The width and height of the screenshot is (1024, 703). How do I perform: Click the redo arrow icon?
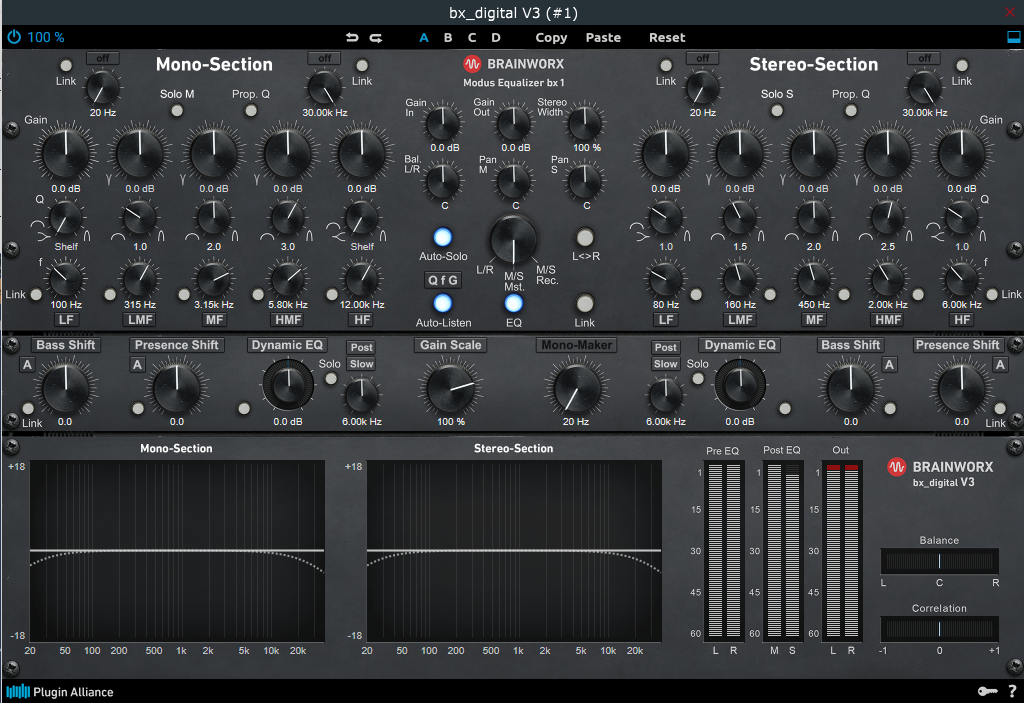[376, 37]
